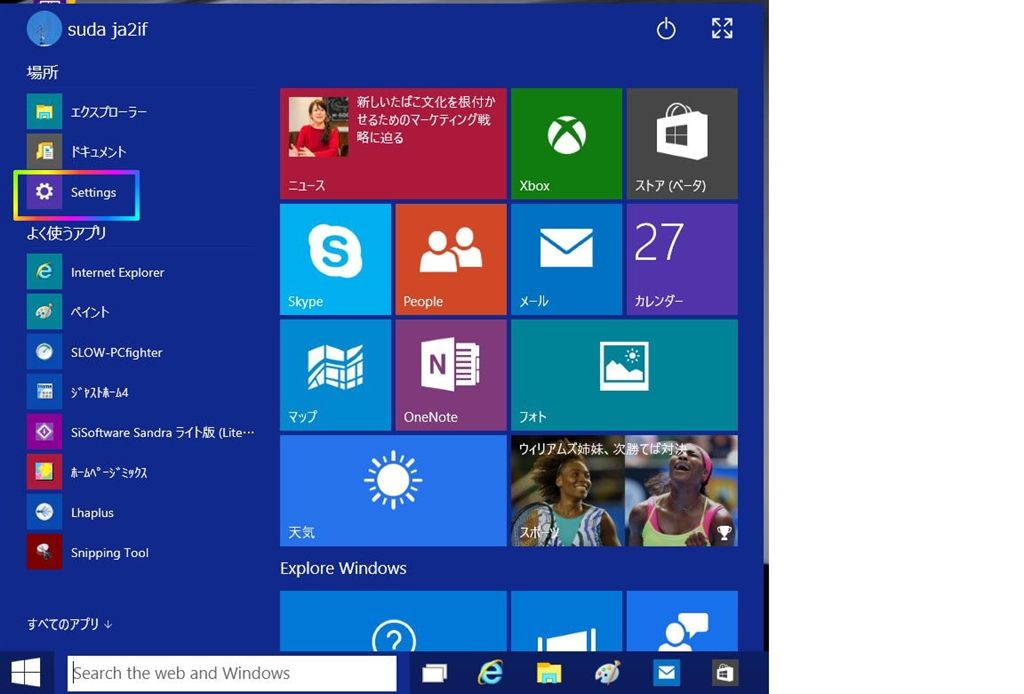Open the question mark help tile

393,621
